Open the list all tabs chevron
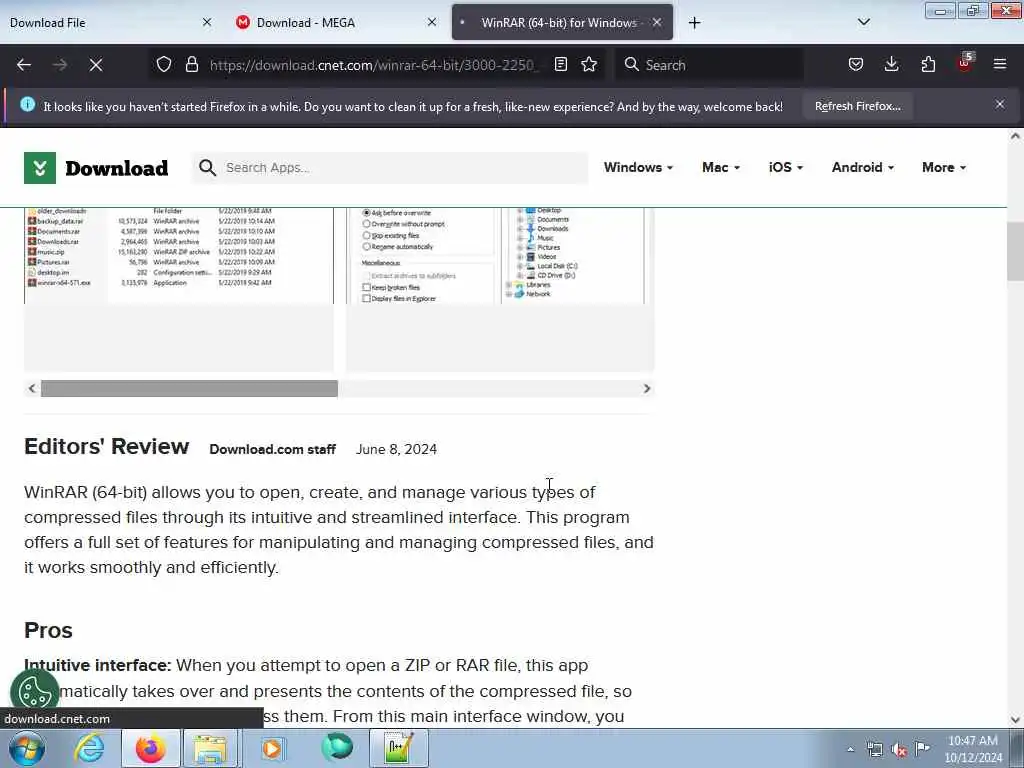 [863, 22]
